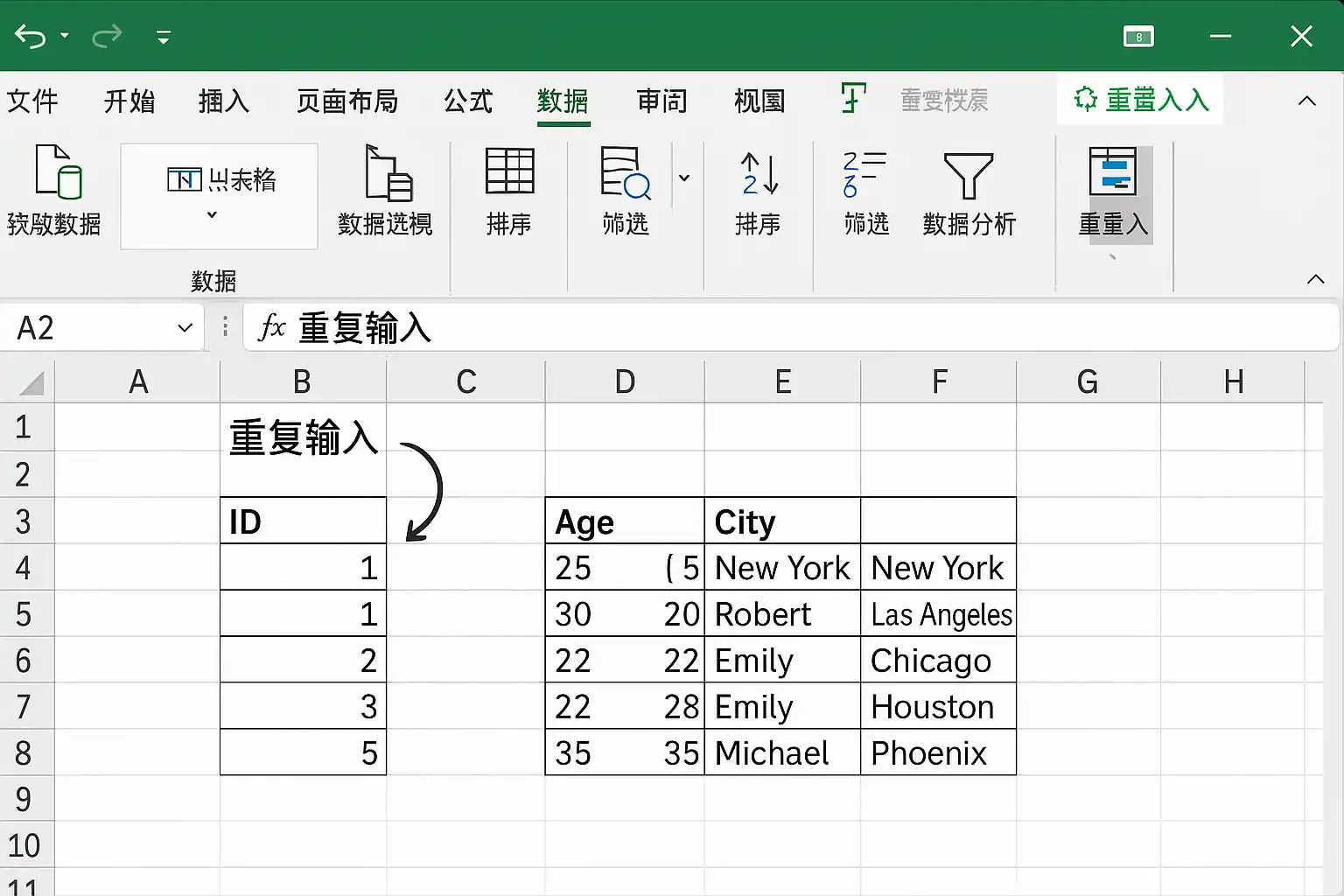Open the 文件 menu tab
1344x896 pixels.
click(32, 101)
